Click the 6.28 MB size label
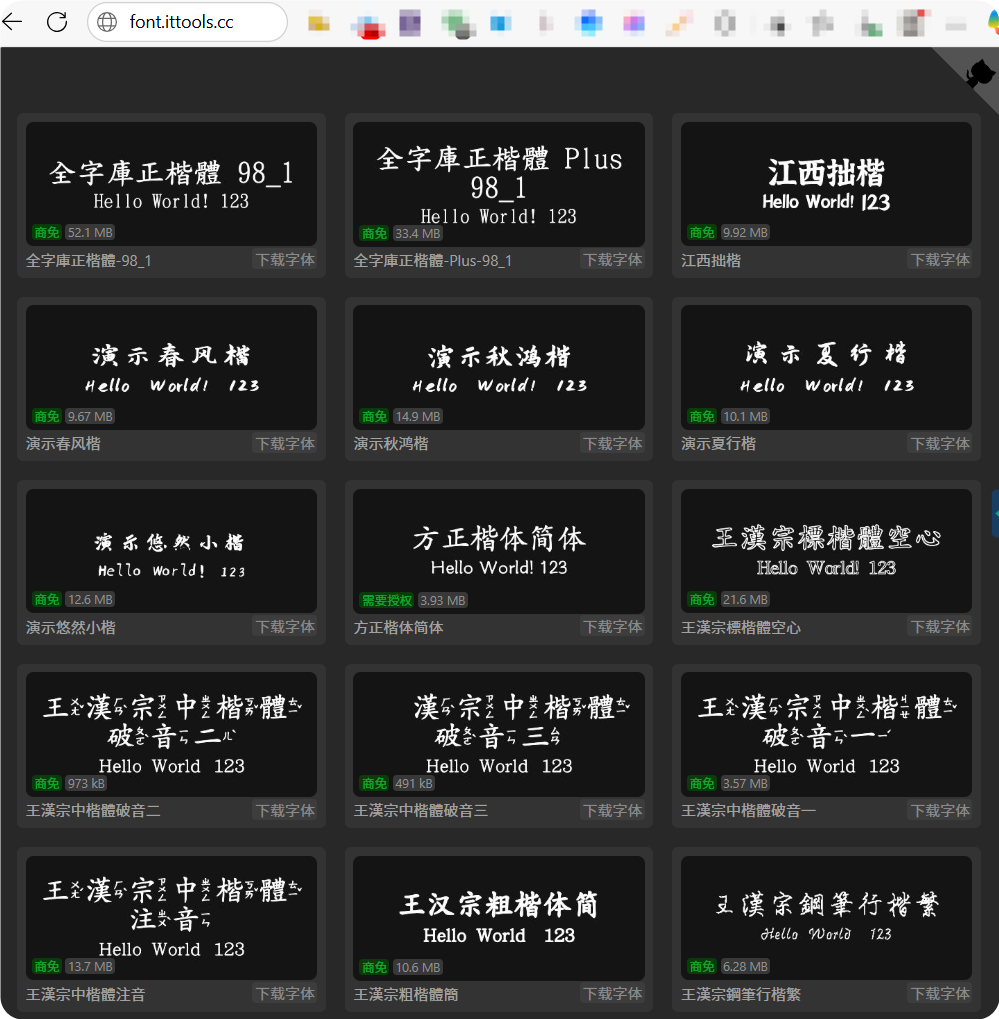The image size is (999, 1019). tap(746, 967)
